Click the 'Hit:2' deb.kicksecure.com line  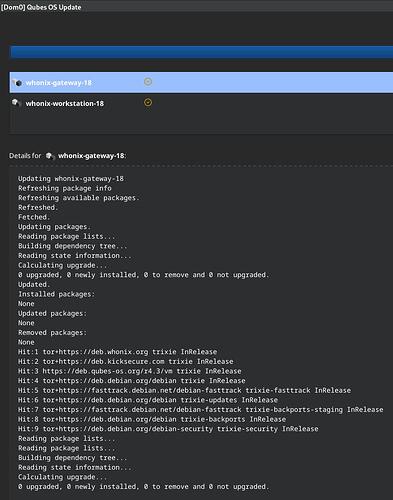[126, 362]
